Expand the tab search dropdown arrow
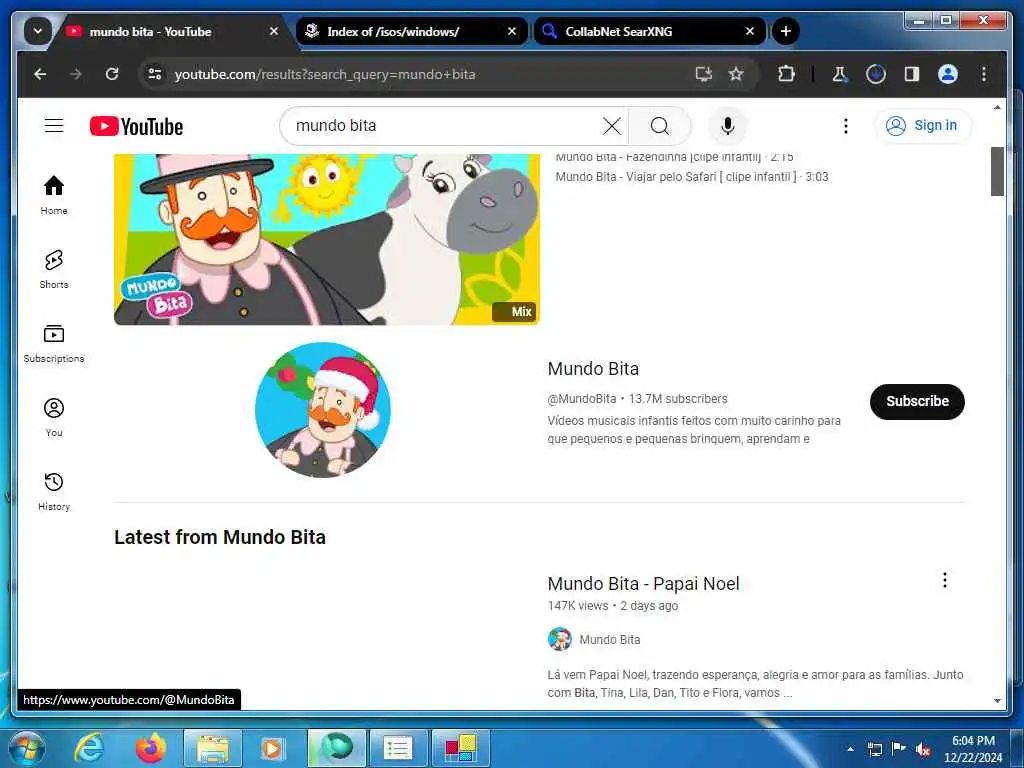The width and height of the screenshot is (1024, 768). click(x=38, y=31)
